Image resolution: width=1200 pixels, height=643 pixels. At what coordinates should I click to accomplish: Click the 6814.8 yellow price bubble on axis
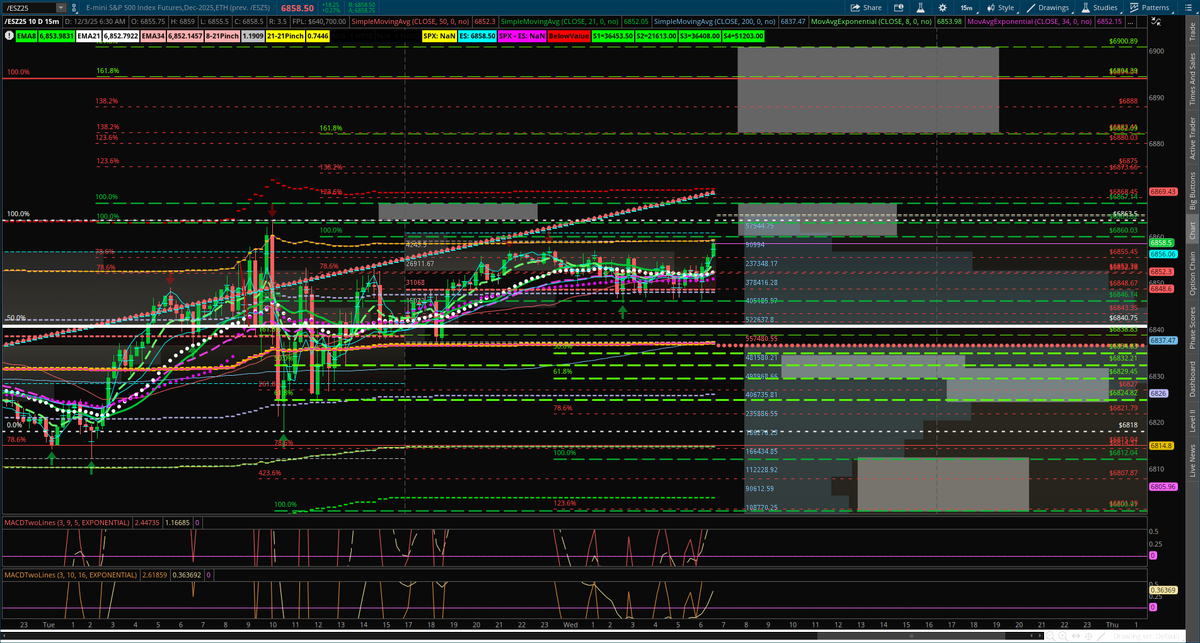click(1161, 445)
